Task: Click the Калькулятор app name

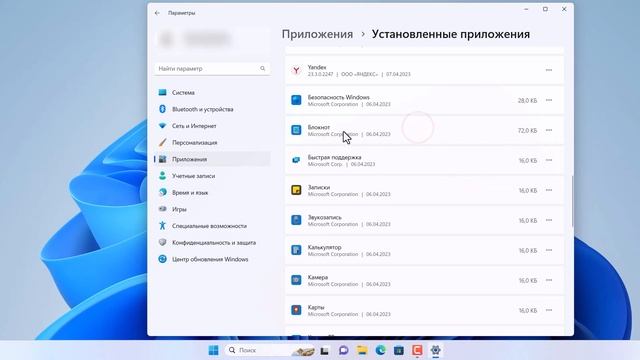Action: pyautogui.click(x=324, y=247)
